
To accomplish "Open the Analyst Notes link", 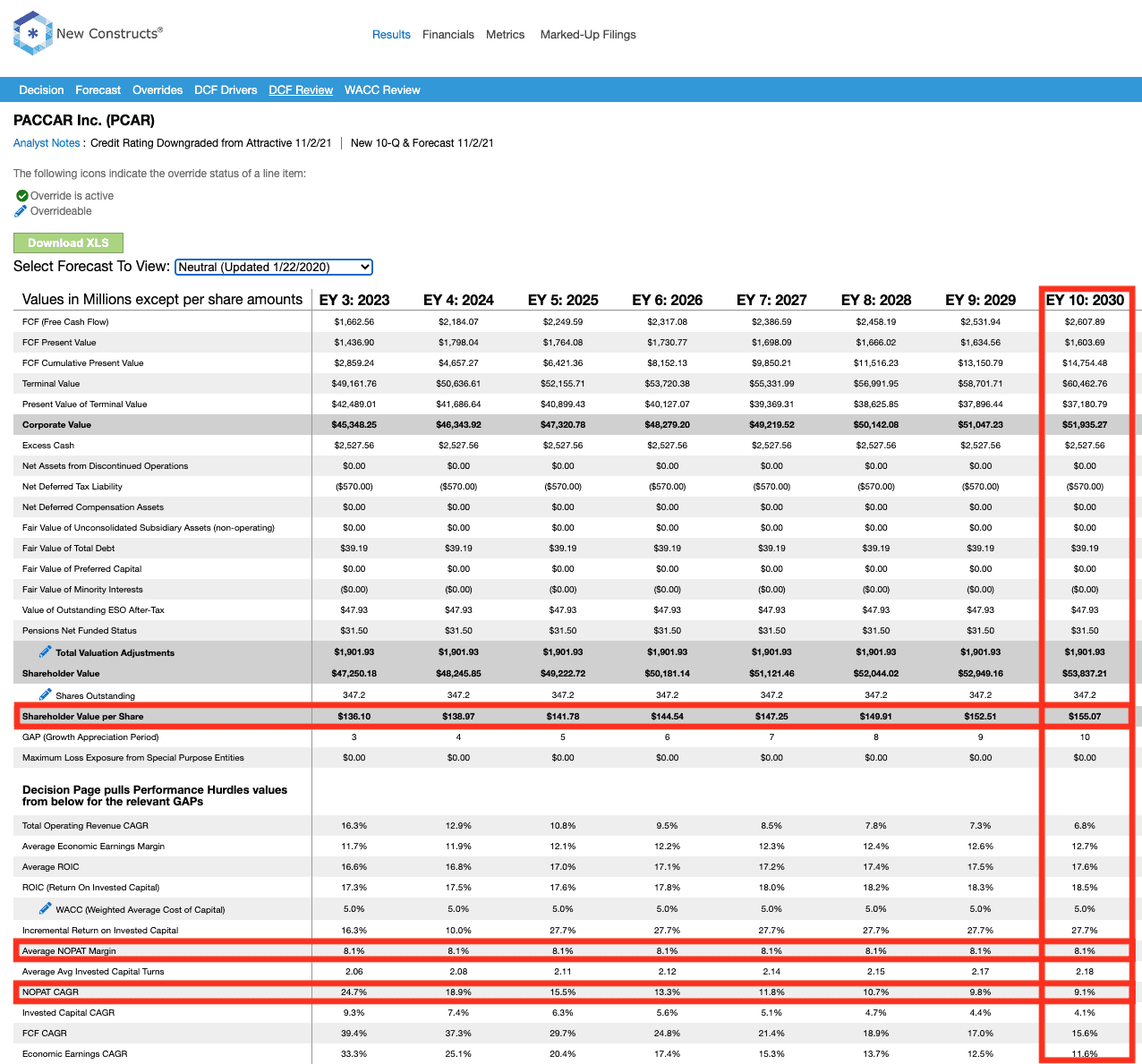I will coord(47,143).
